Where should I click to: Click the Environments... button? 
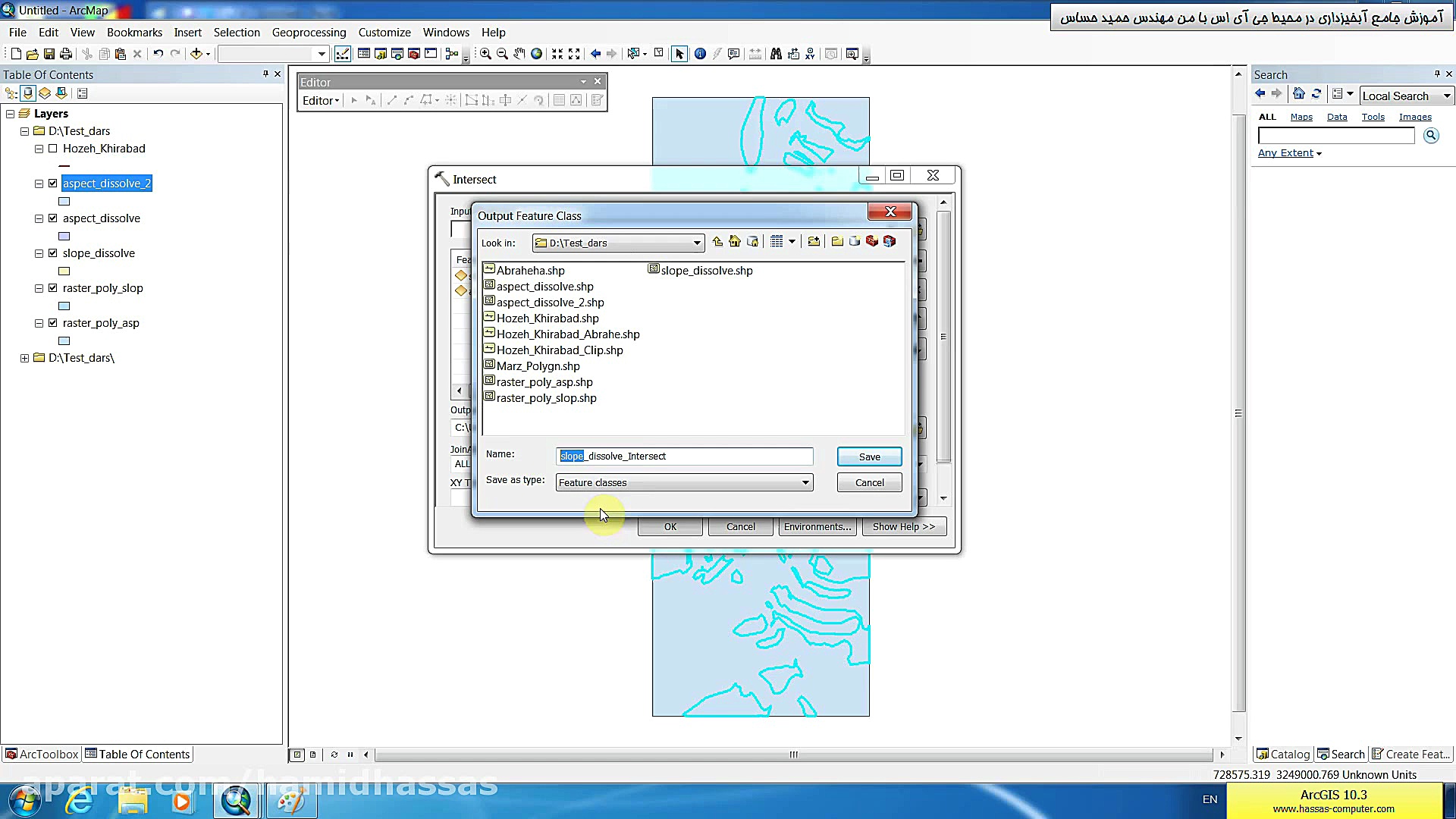click(817, 527)
